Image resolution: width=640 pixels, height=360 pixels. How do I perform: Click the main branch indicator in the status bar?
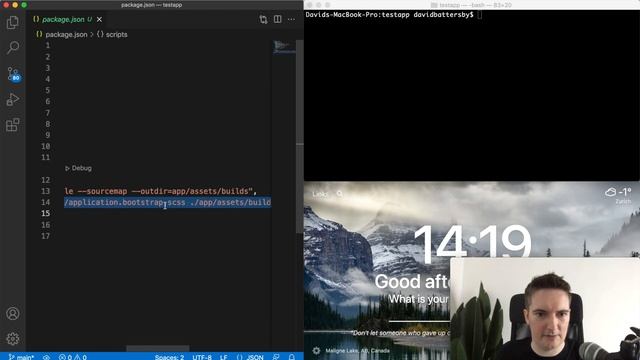[x=21, y=357]
